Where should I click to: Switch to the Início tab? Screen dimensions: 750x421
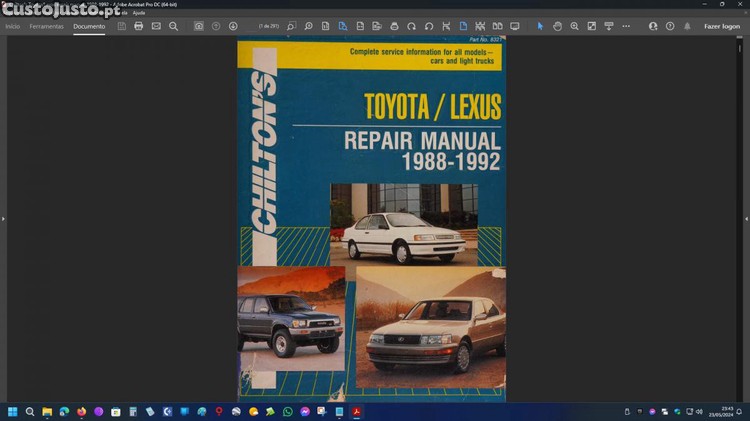pyautogui.click(x=12, y=26)
